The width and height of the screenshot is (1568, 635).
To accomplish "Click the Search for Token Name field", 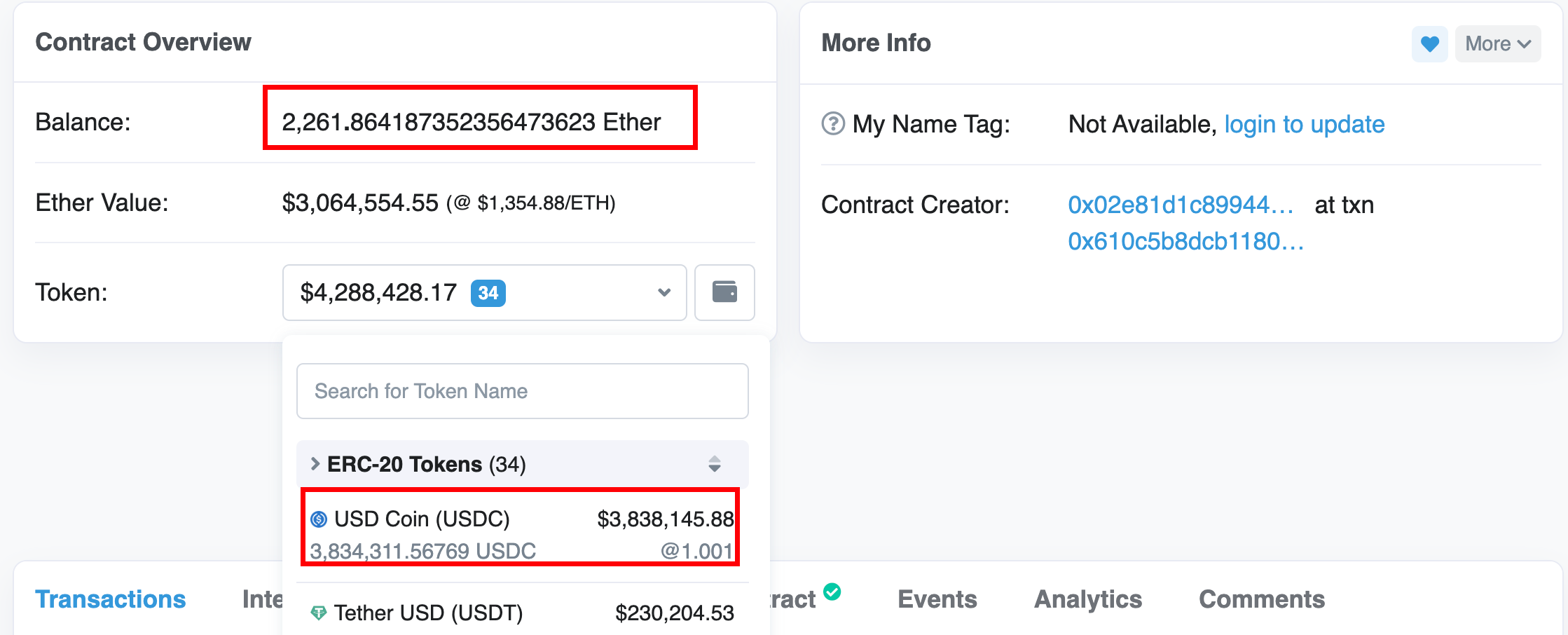I will (522, 391).
